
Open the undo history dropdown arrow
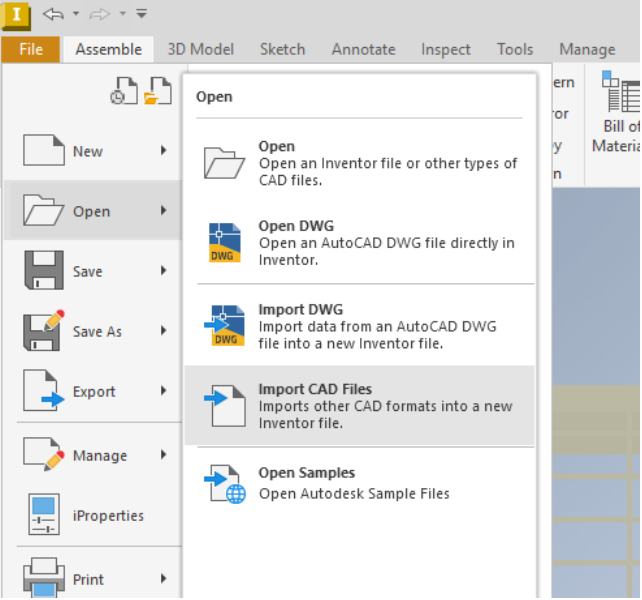coord(76,14)
